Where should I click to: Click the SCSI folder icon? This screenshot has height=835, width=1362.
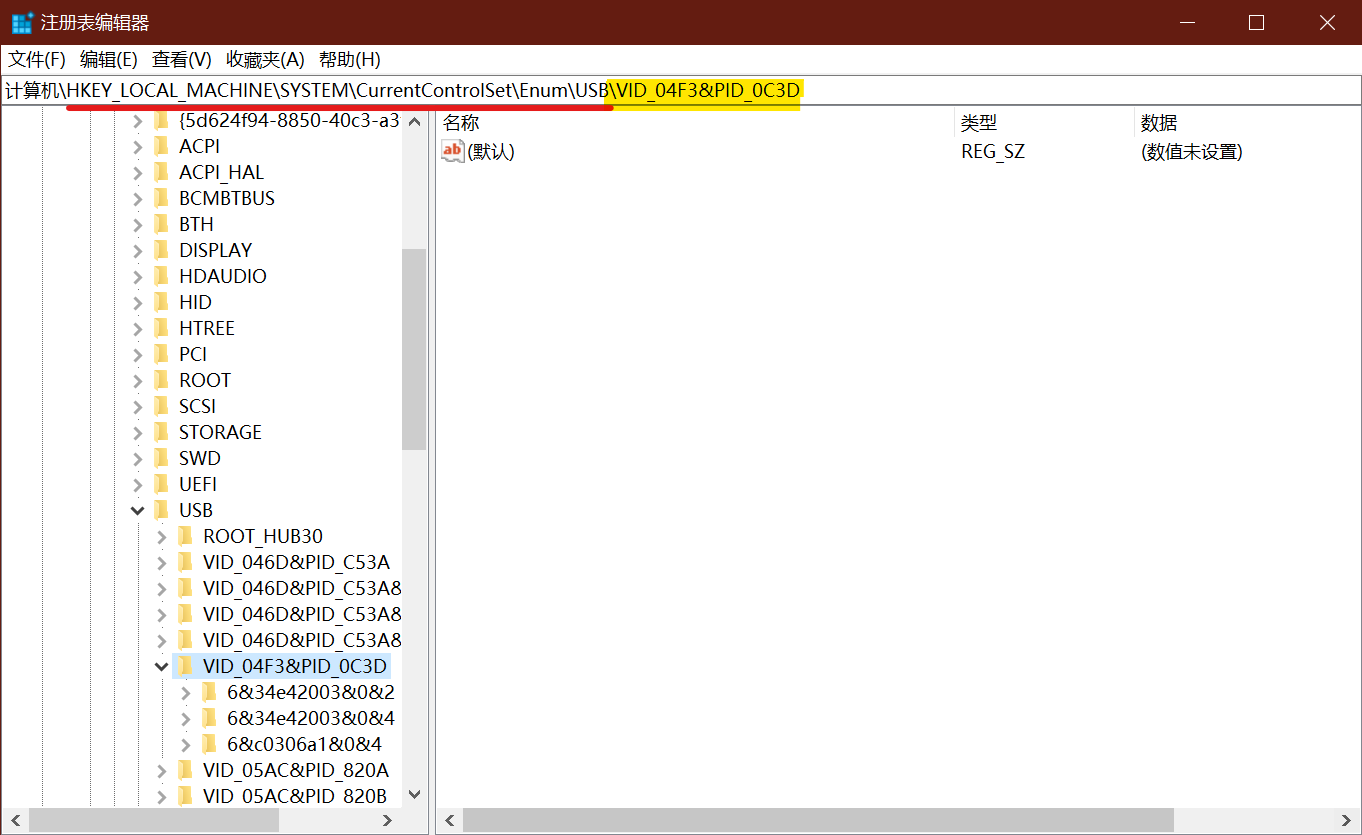[162, 406]
